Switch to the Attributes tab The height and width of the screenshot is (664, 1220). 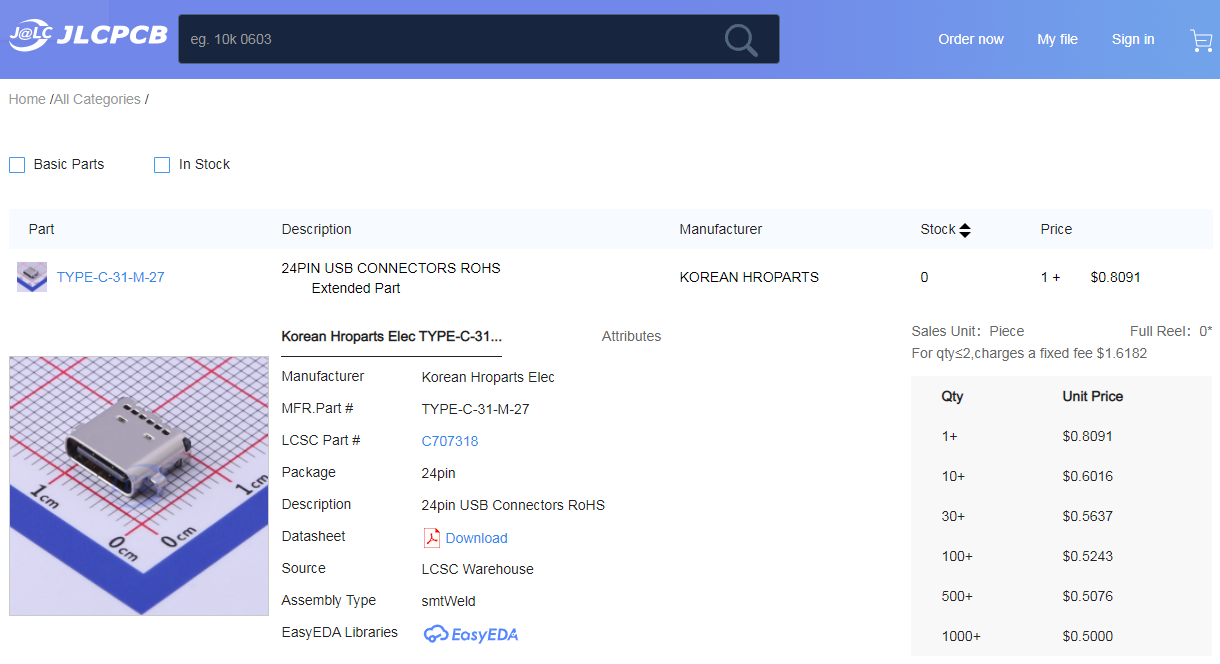tap(631, 336)
